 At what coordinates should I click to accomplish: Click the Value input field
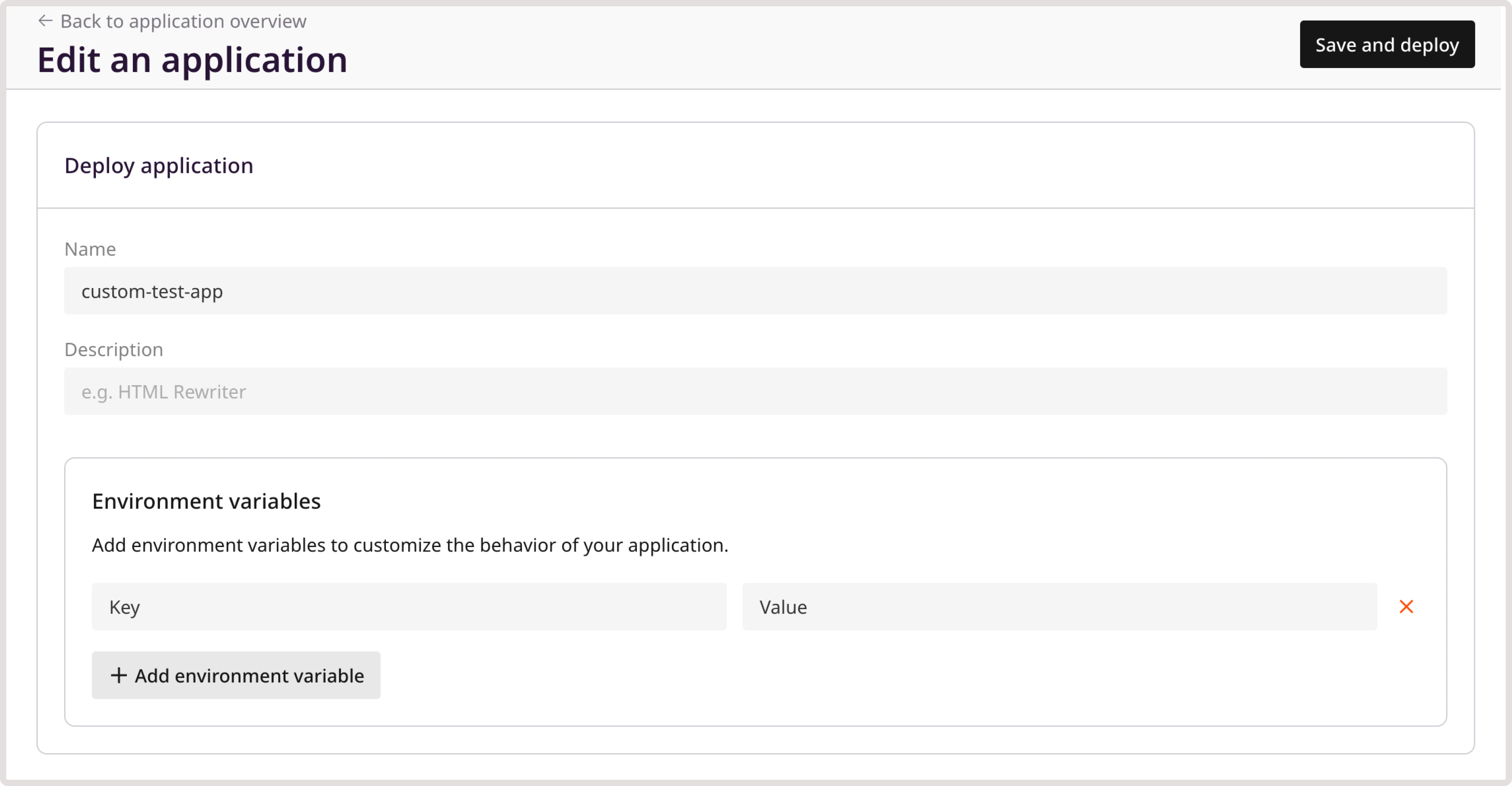pos(1059,607)
